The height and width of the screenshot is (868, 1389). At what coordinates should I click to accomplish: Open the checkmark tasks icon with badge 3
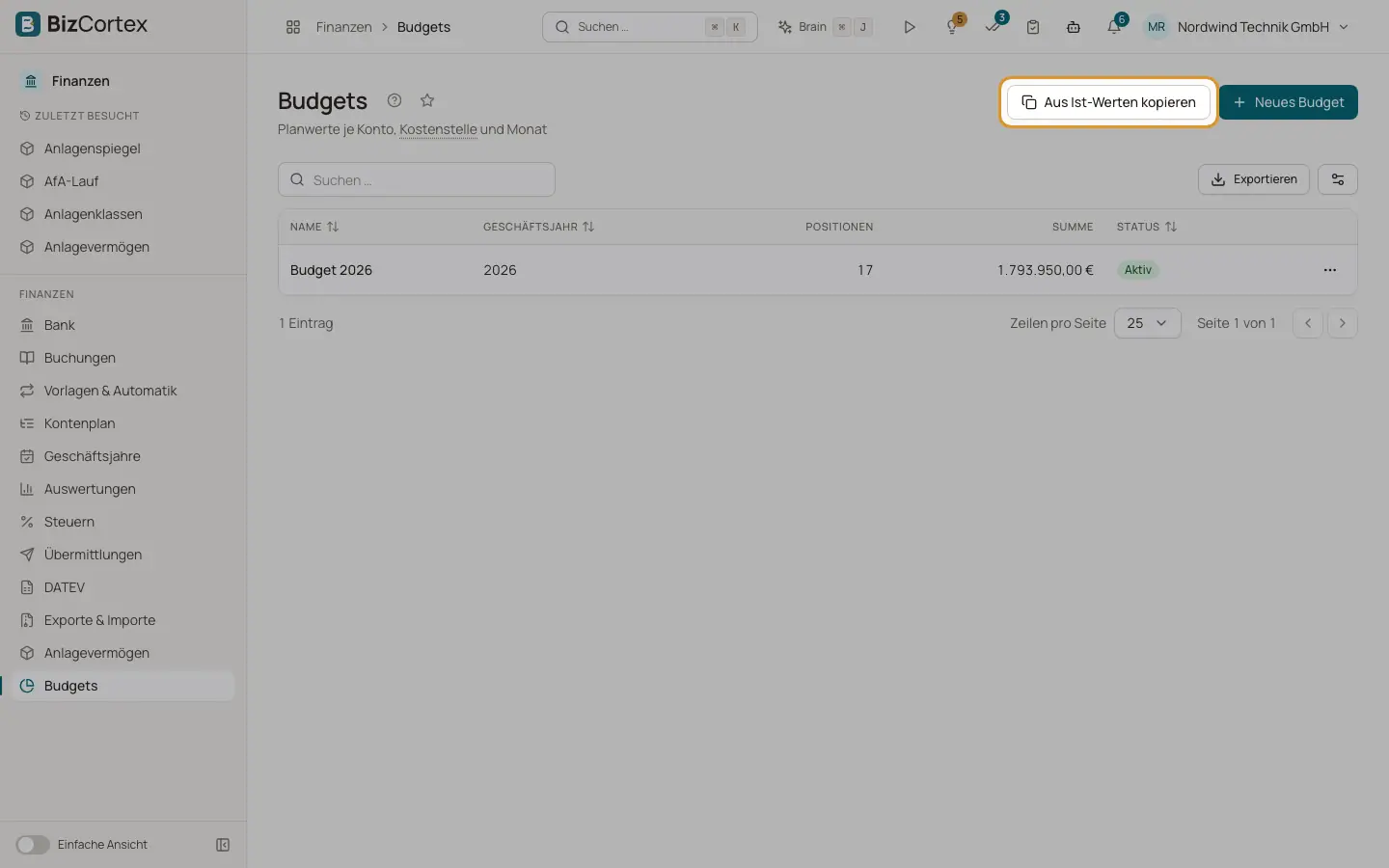pos(994,26)
